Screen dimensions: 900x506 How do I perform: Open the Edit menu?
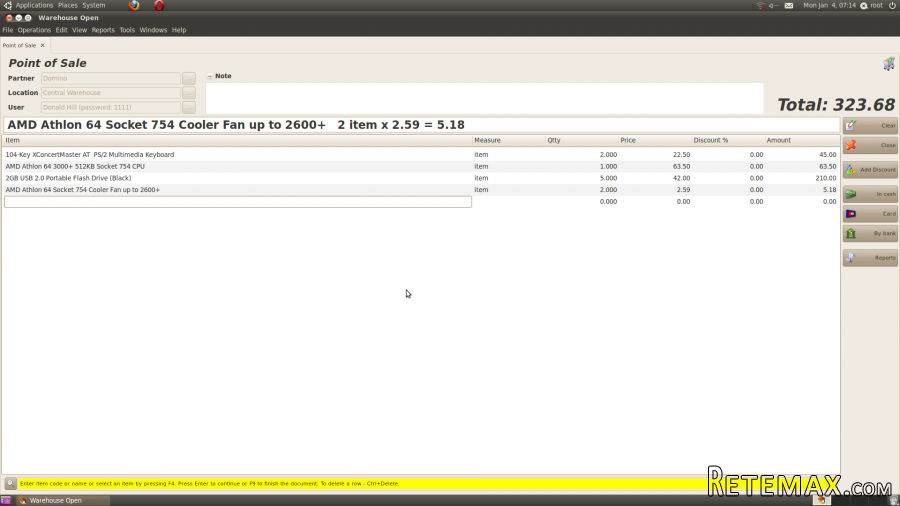[x=61, y=30]
